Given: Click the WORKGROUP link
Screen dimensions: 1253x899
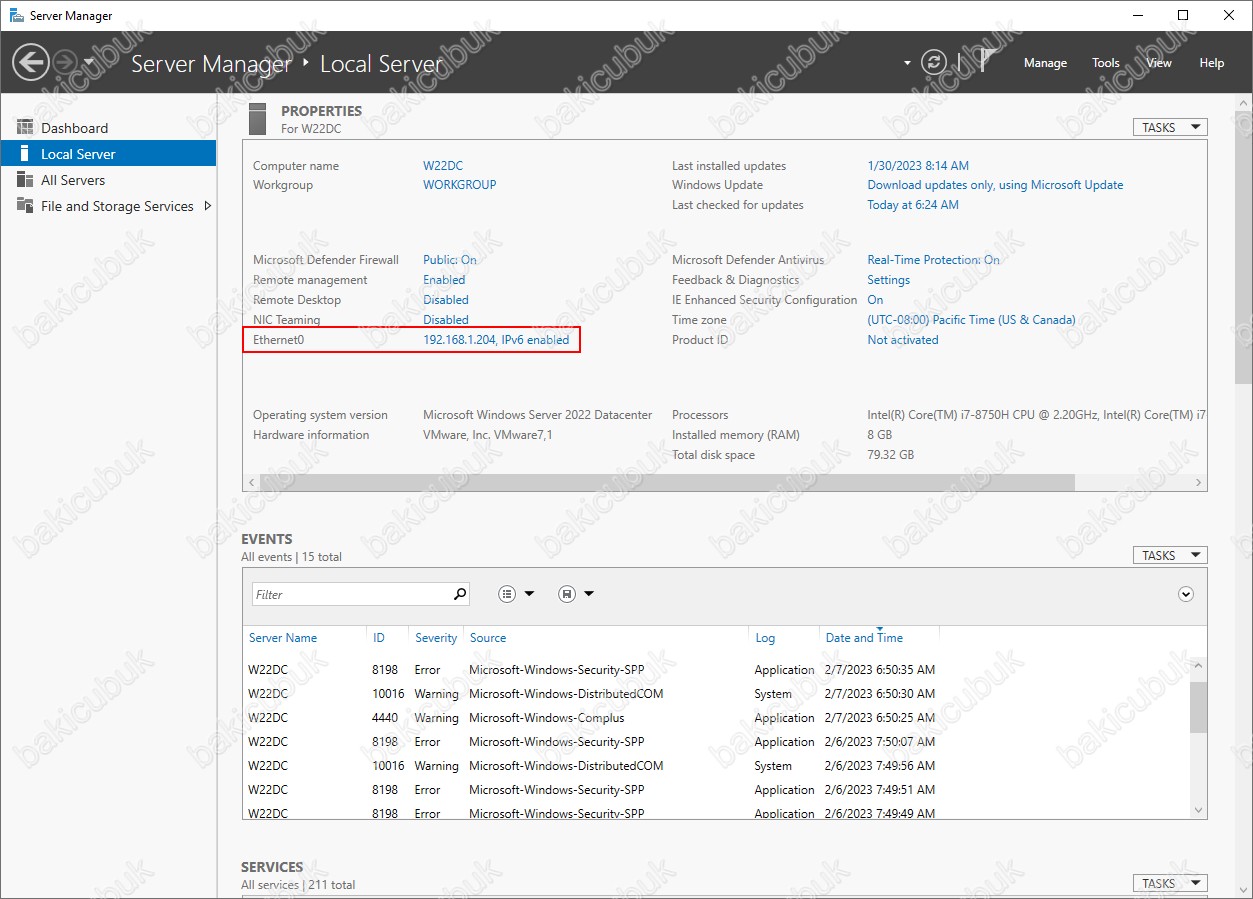Looking at the screenshot, I should (460, 185).
